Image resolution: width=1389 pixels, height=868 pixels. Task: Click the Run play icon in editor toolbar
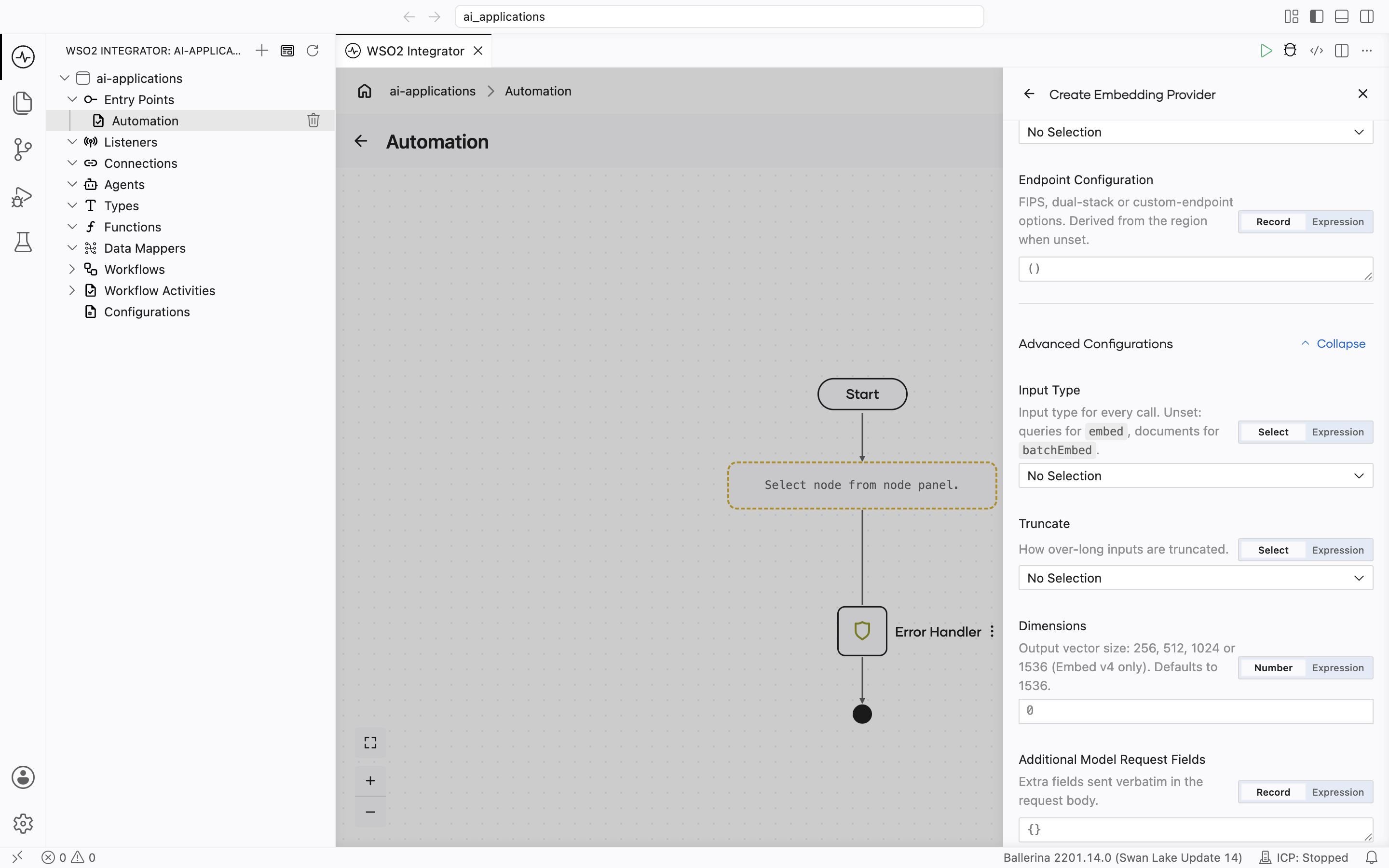pyautogui.click(x=1266, y=51)
